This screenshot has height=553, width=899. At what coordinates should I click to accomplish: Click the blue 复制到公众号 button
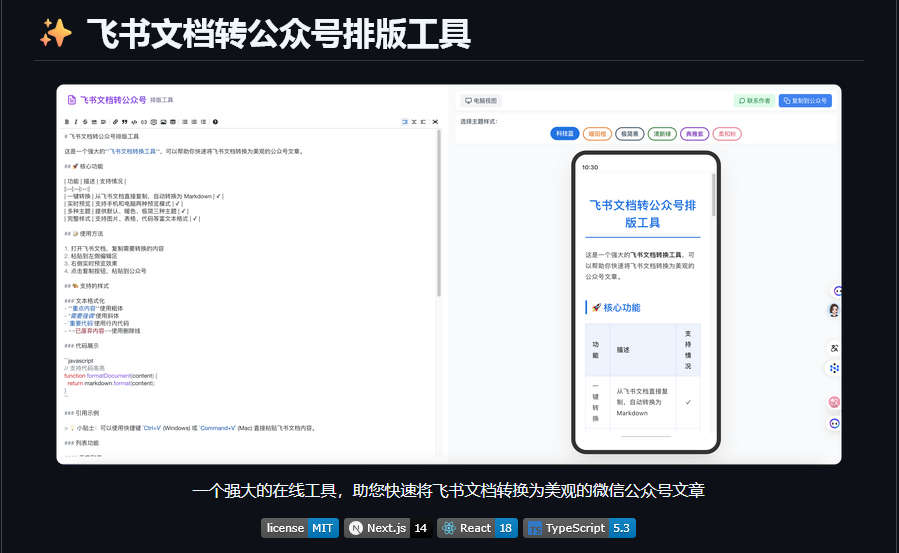(x=805, y=100)
